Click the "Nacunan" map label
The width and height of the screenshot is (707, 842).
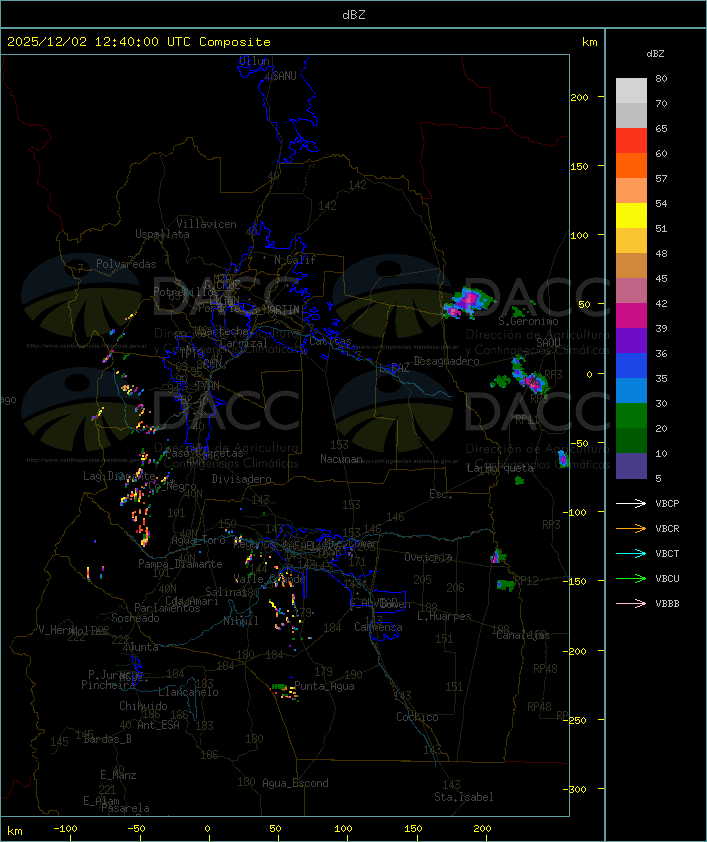(x=341, y=459)
